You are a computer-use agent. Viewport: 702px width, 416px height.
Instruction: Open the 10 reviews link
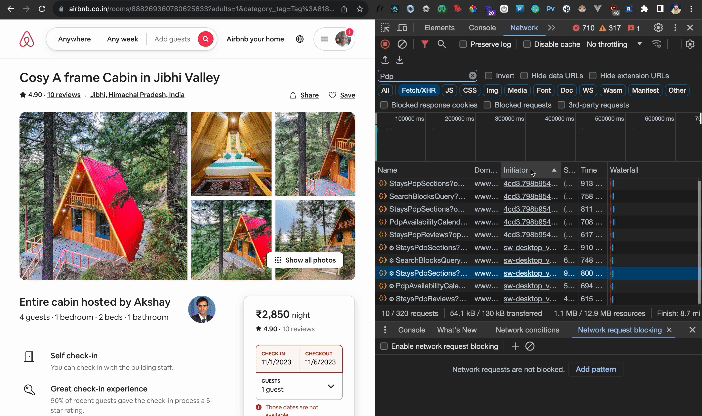tap(64, 94)
